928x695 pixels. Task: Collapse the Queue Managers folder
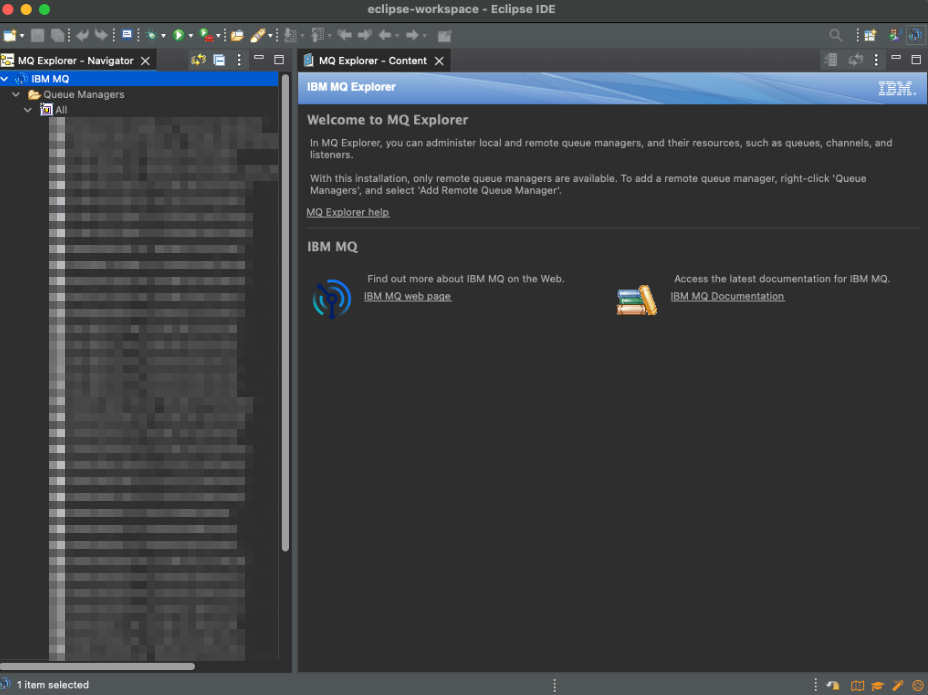coord(16,94)
